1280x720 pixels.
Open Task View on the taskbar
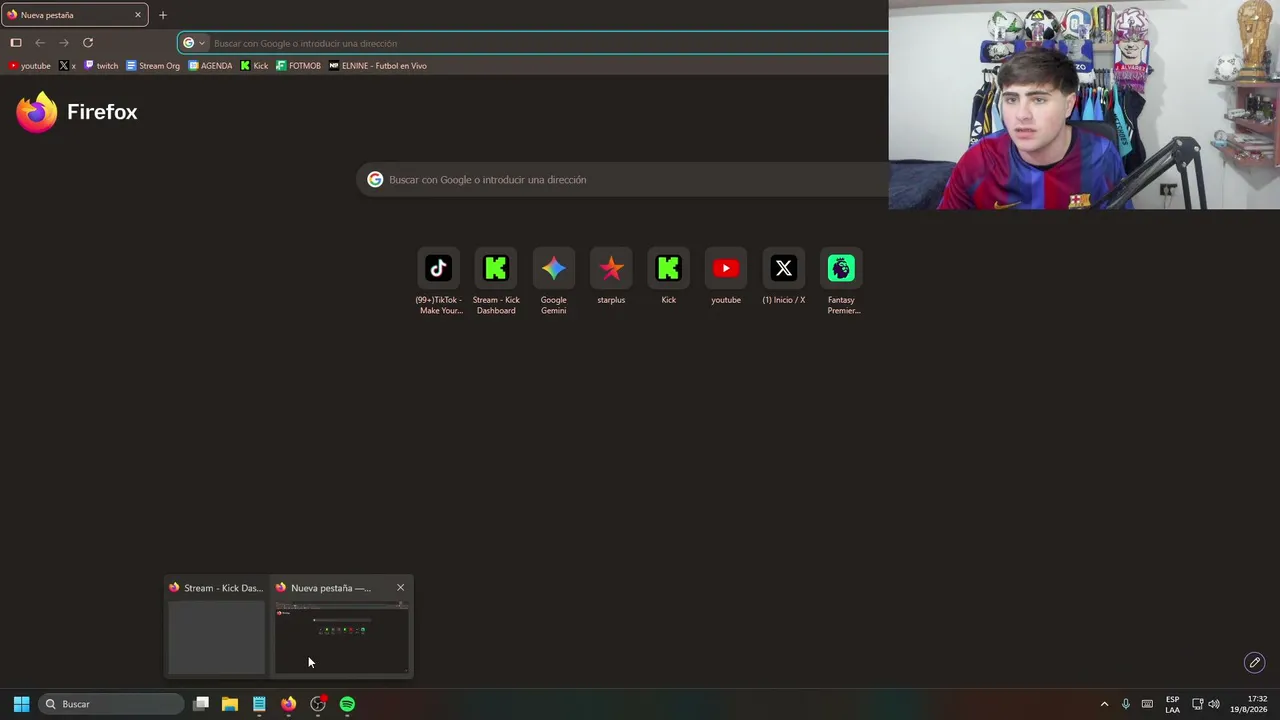[x=201, y=704]
